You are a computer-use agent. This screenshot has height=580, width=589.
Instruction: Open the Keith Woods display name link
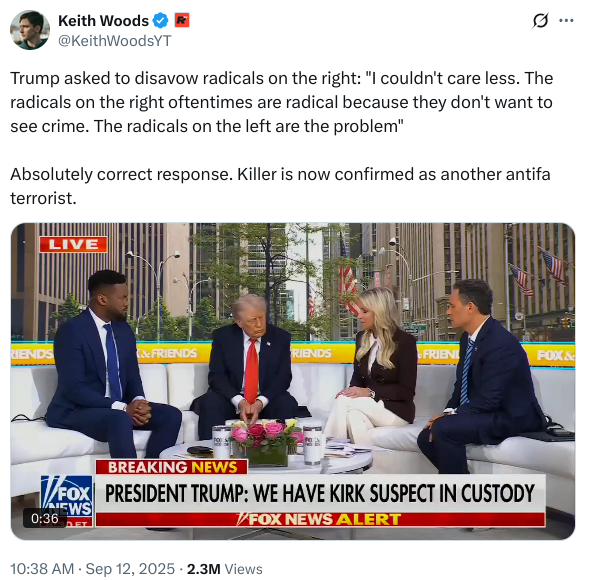coord(103,21)
